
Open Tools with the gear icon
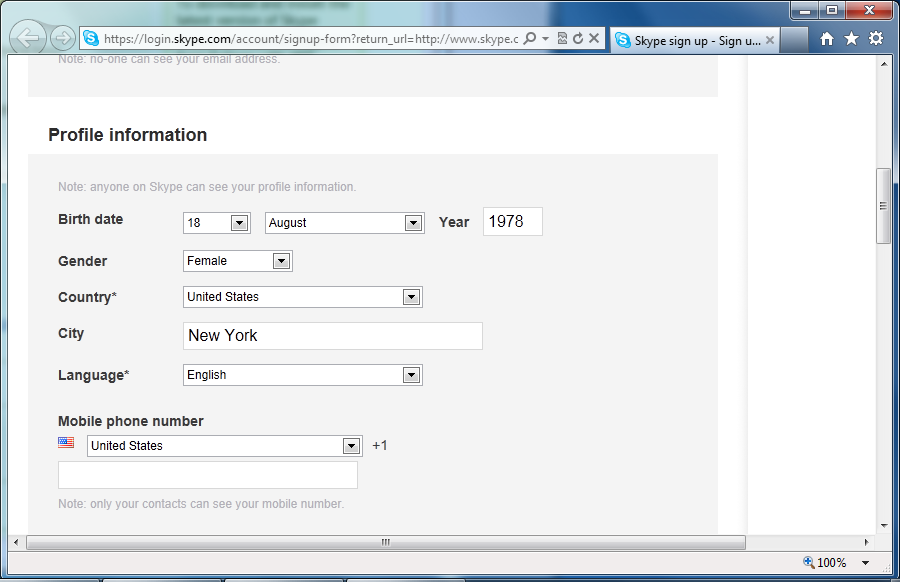(875, 39)
